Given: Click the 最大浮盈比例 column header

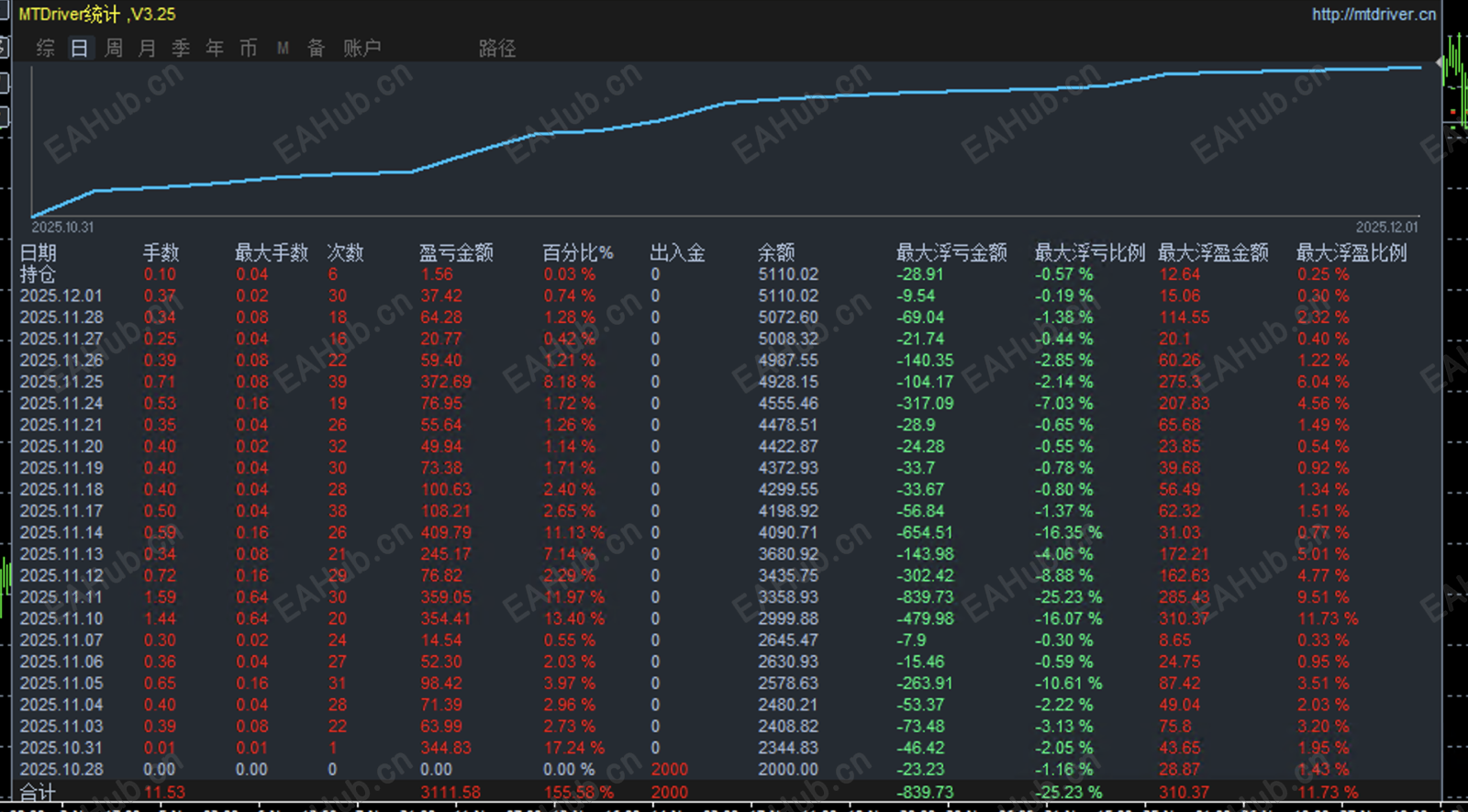Looking at the screenshot, I should (1351, 252).
